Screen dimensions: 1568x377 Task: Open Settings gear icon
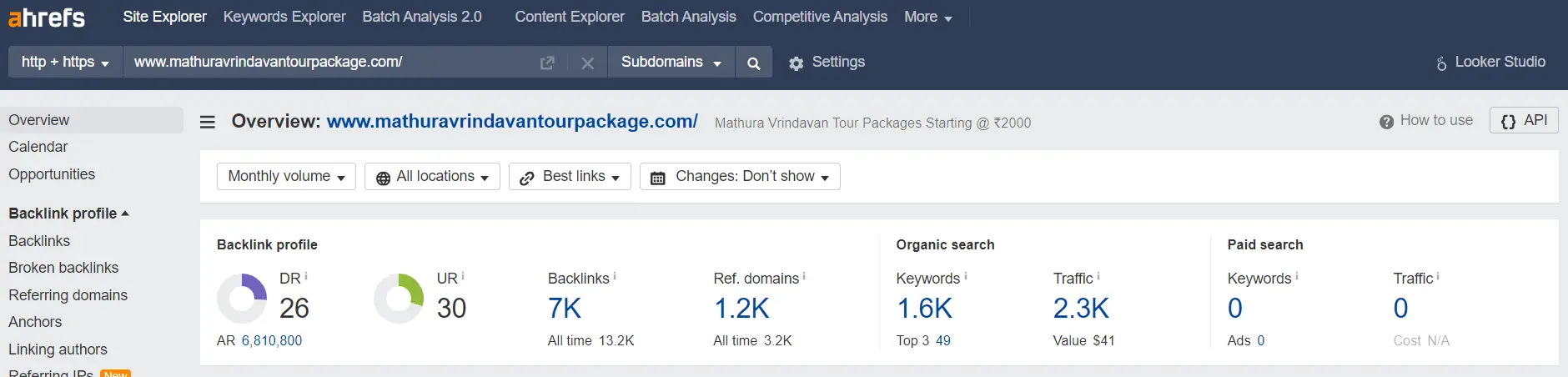coord(797,63)
